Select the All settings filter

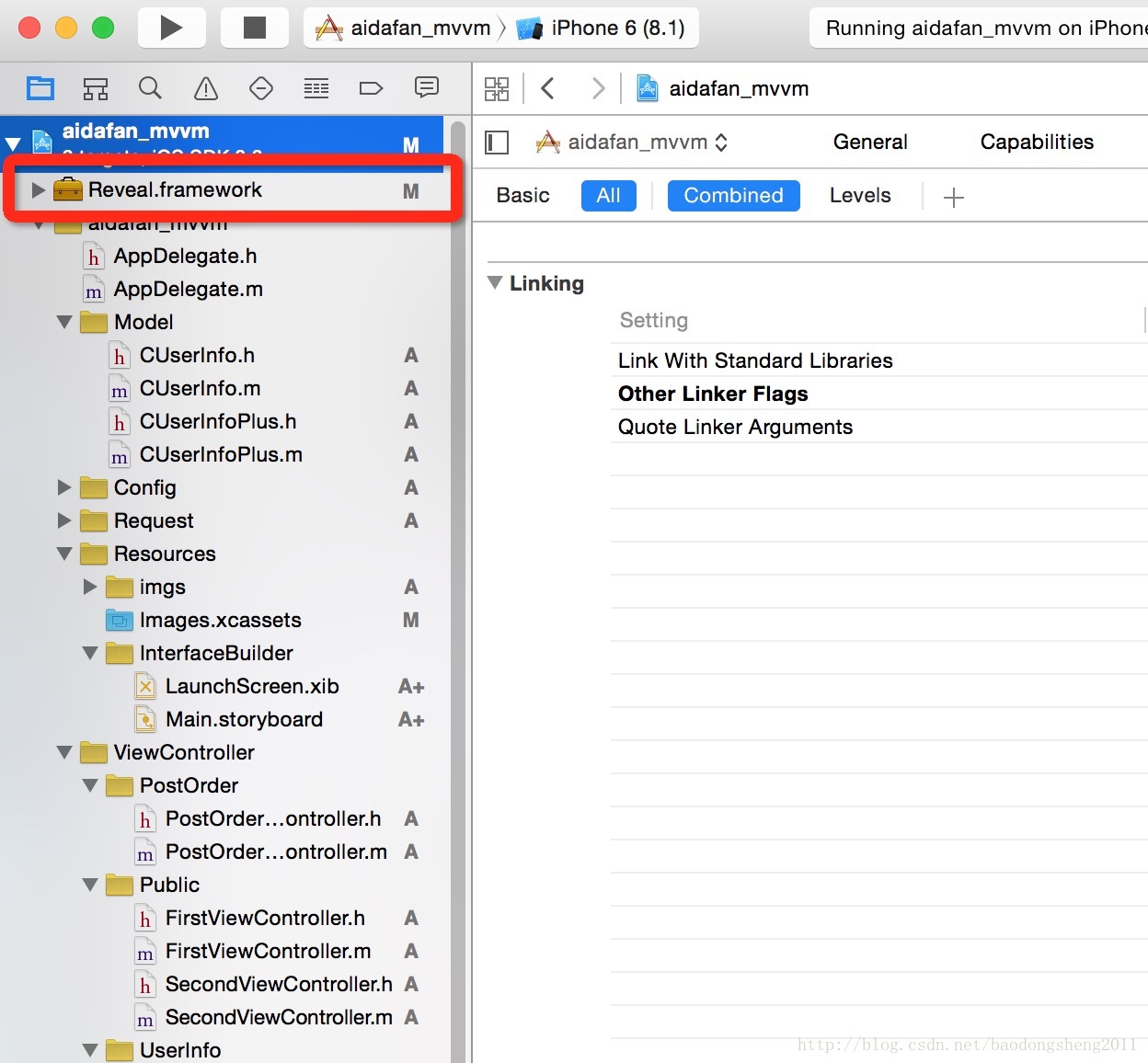pyautogui.click(x=608, y=196)
